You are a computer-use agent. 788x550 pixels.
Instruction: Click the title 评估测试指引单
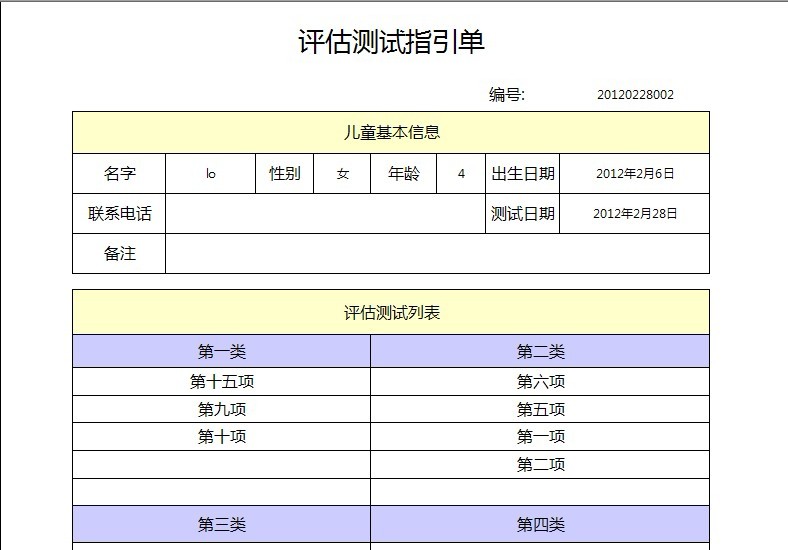coord(391,41)
